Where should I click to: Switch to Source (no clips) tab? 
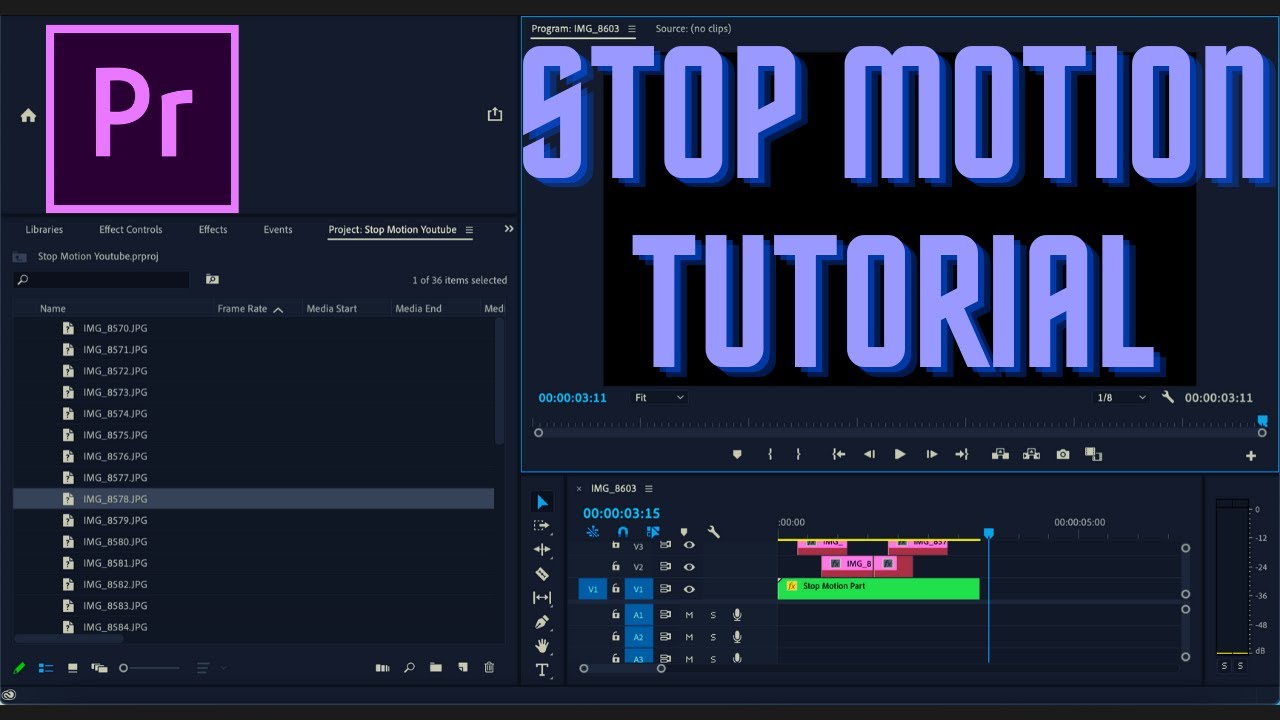[693, 29]
